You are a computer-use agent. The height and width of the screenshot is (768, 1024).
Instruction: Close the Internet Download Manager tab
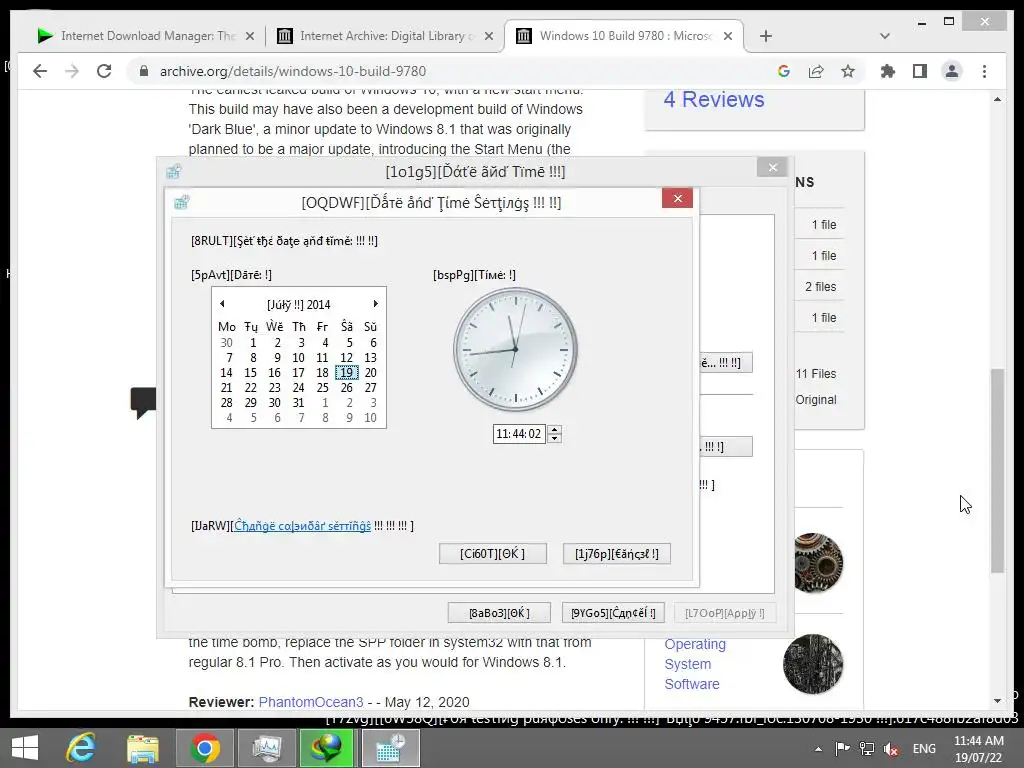pos(249,36)
